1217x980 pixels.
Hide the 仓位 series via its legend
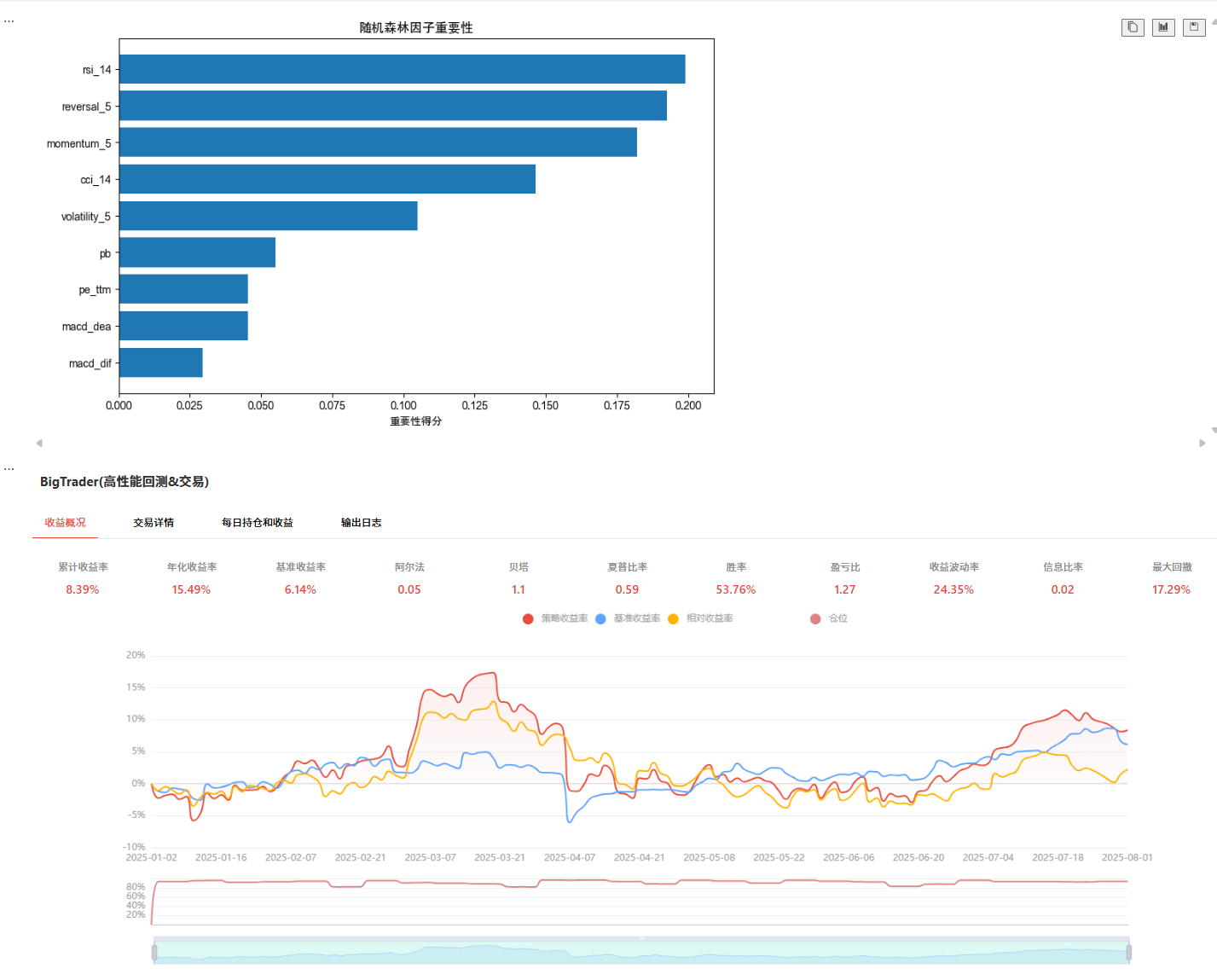pos(829,618)
